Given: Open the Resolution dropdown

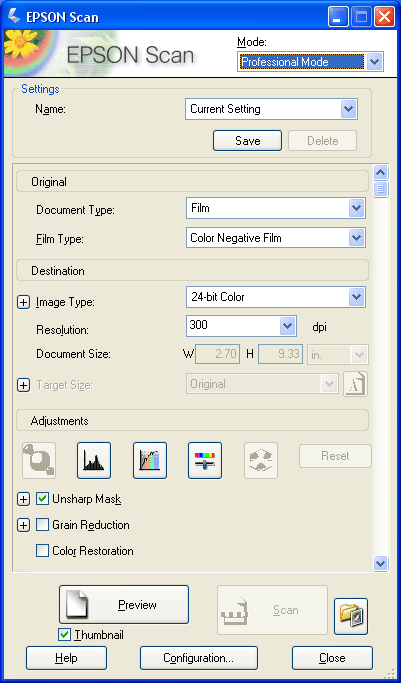Looking at the screenshot, I should pos(241,326).
